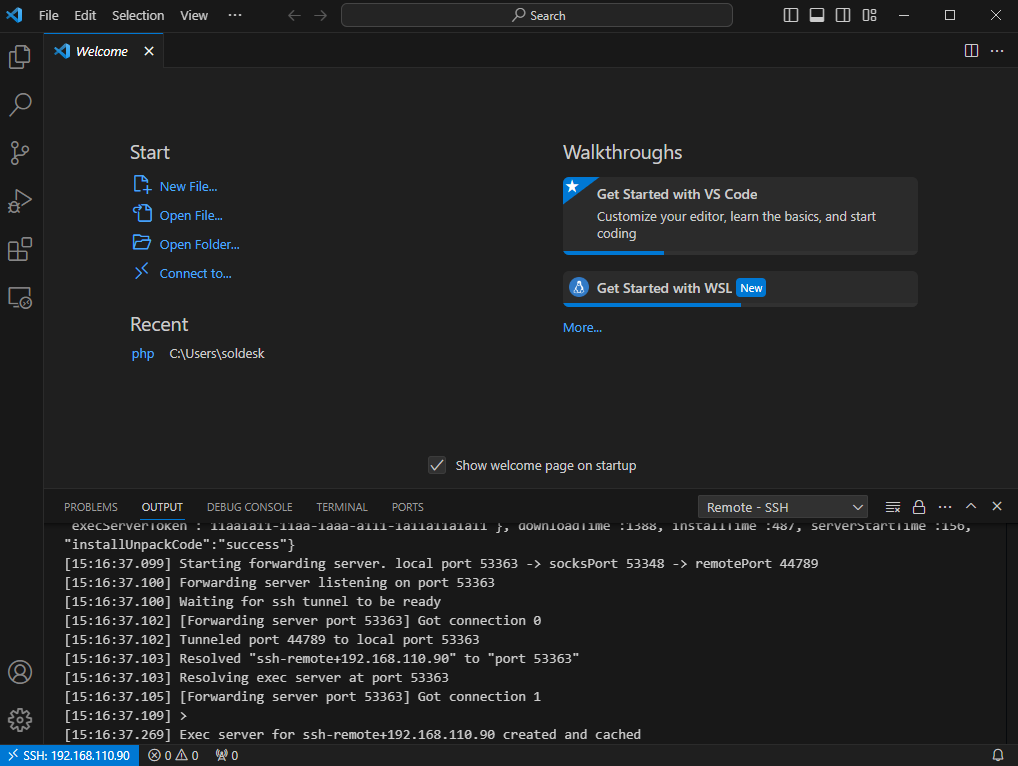Switch to the PROBLEMS tab
The image size is (1018, 766).
coord(91,507)
